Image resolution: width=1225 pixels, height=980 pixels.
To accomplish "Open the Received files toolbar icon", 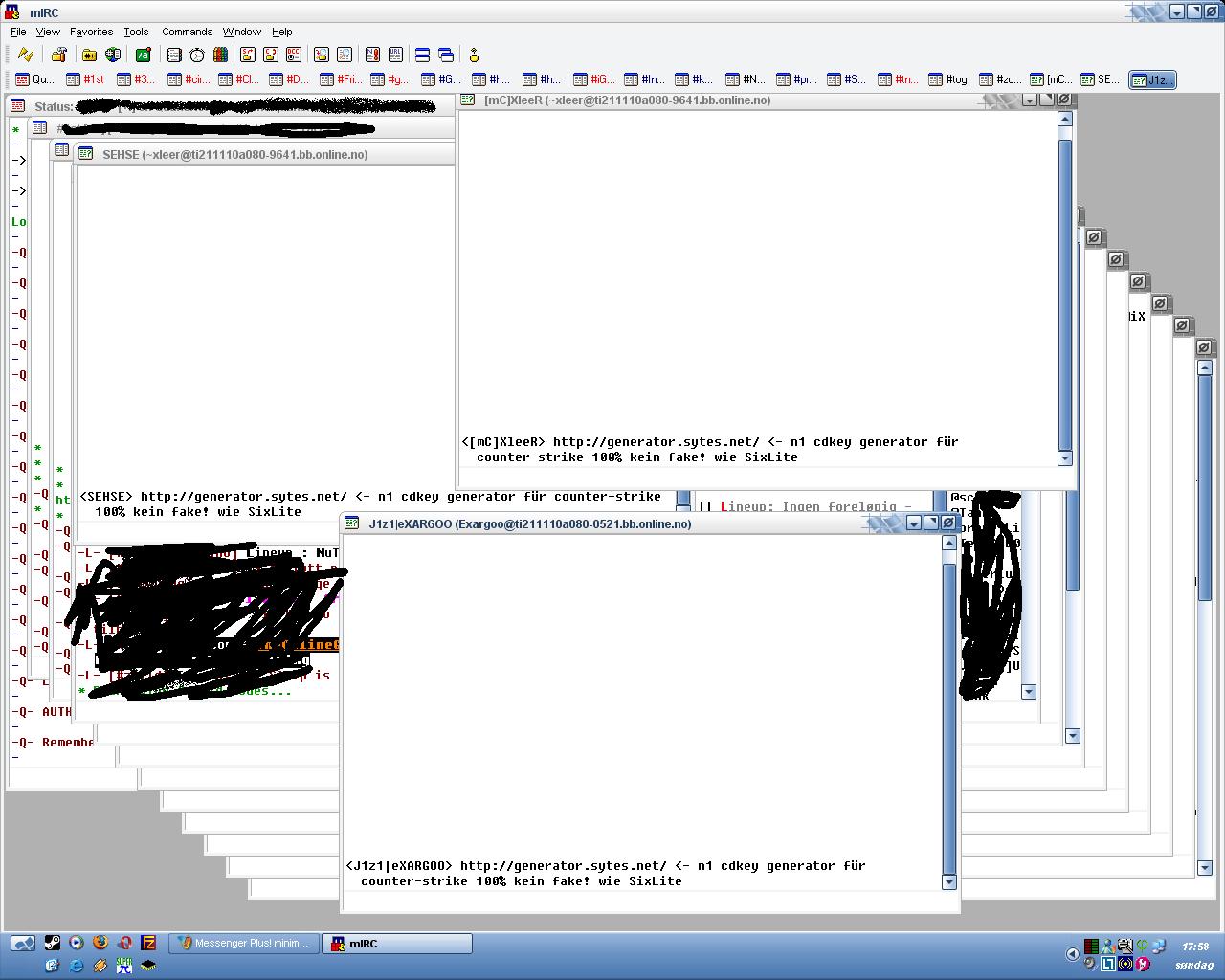I will pyautogui.click(x=322, y=55).
